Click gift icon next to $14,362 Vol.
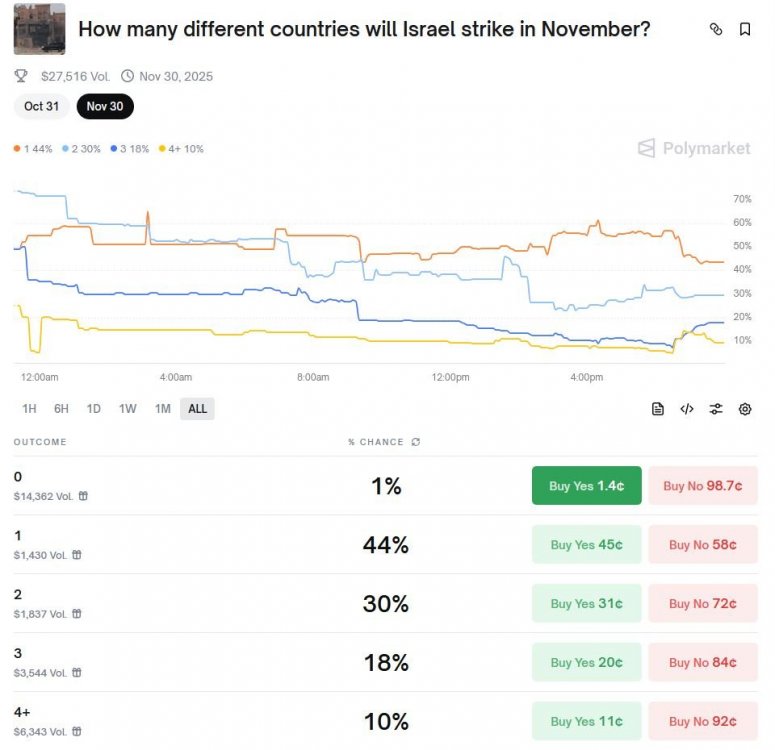775x750 pixels. [83, 496]
